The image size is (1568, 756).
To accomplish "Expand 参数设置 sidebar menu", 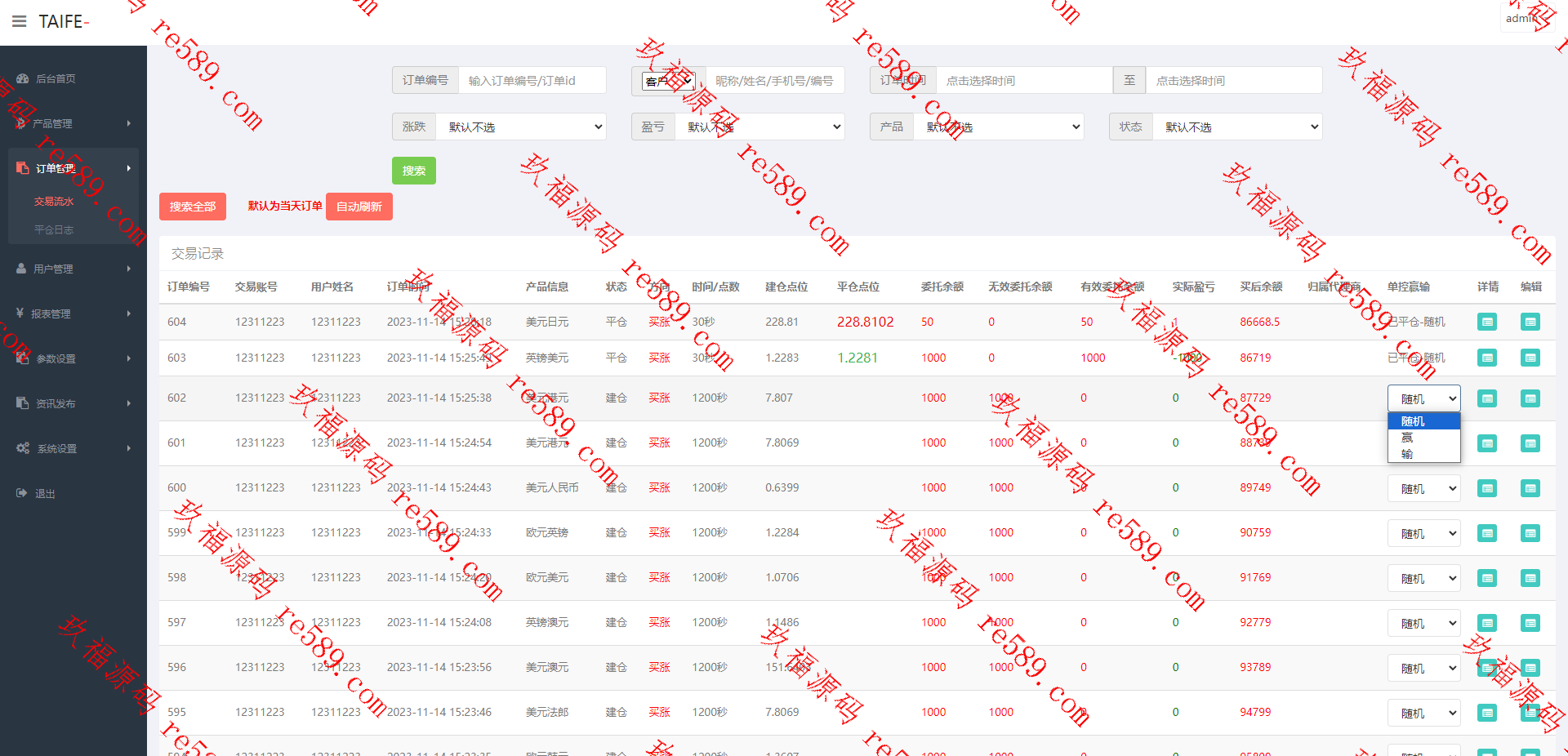I will 73,358.
